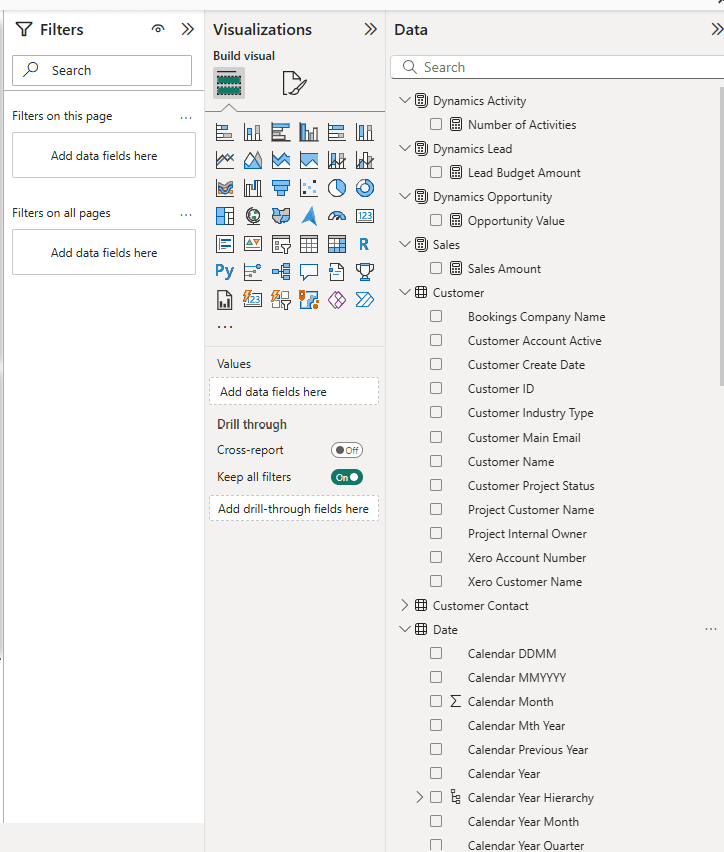Insert a Python visual
The height and width of the screenshot is (852, 724).
225,271
